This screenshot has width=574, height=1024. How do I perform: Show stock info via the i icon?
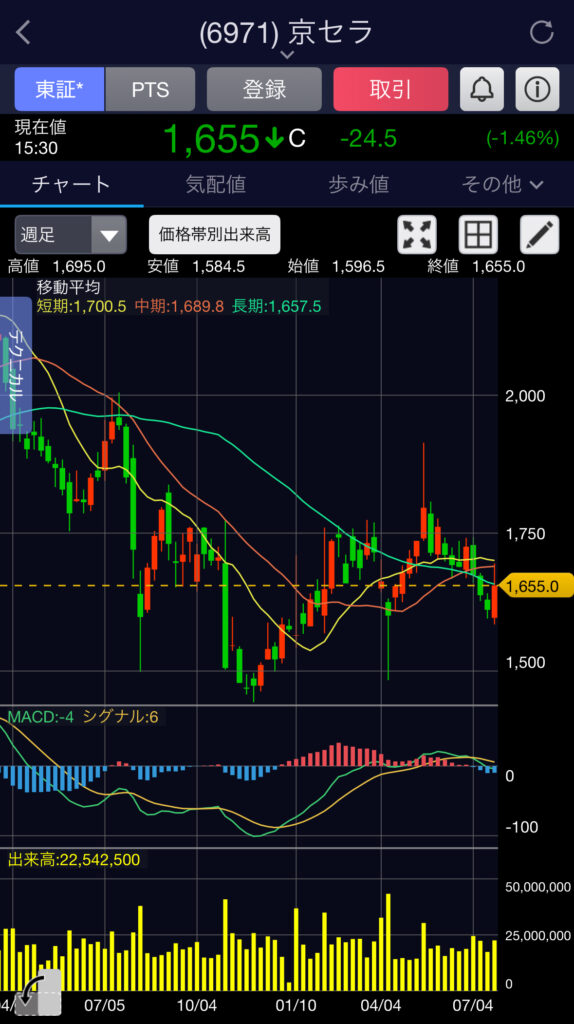[x=537, y=89]
